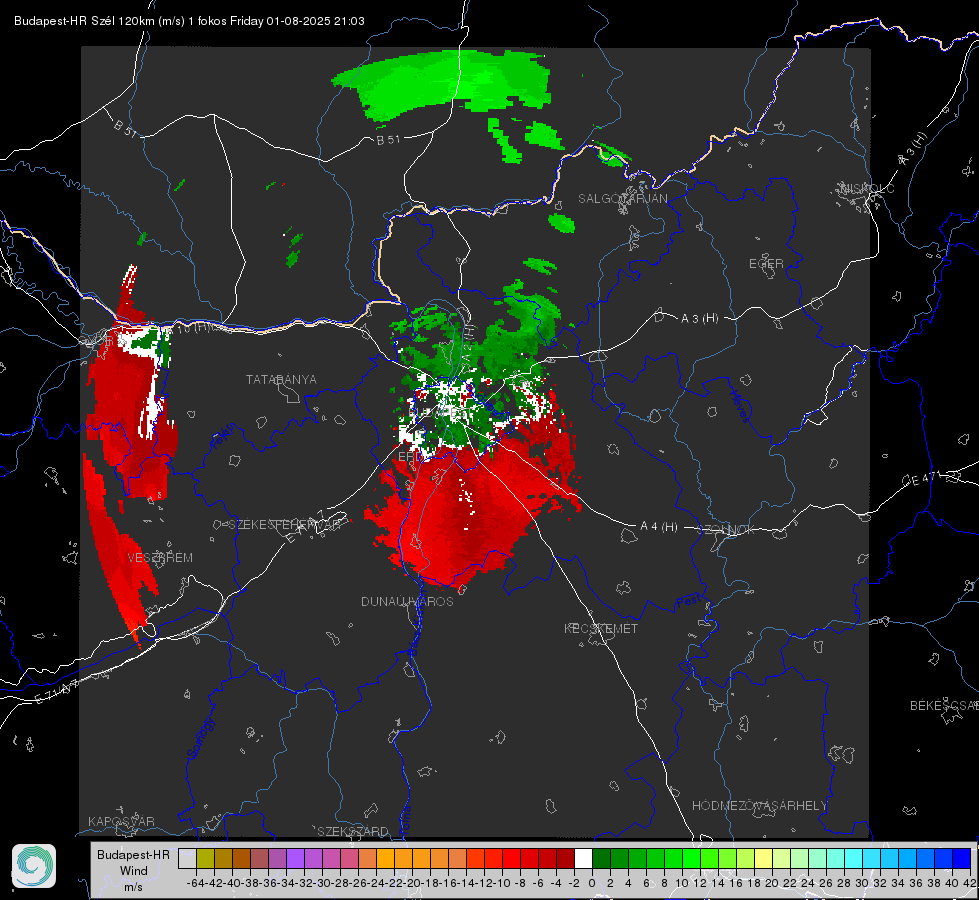Click the VESZPRÉM city label
Screen dimensions: 979x900
(x=160, y=558)
